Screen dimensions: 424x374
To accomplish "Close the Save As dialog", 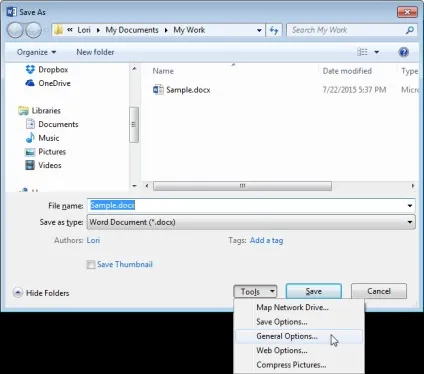I will pyautogui.click(x=407, y=12).
